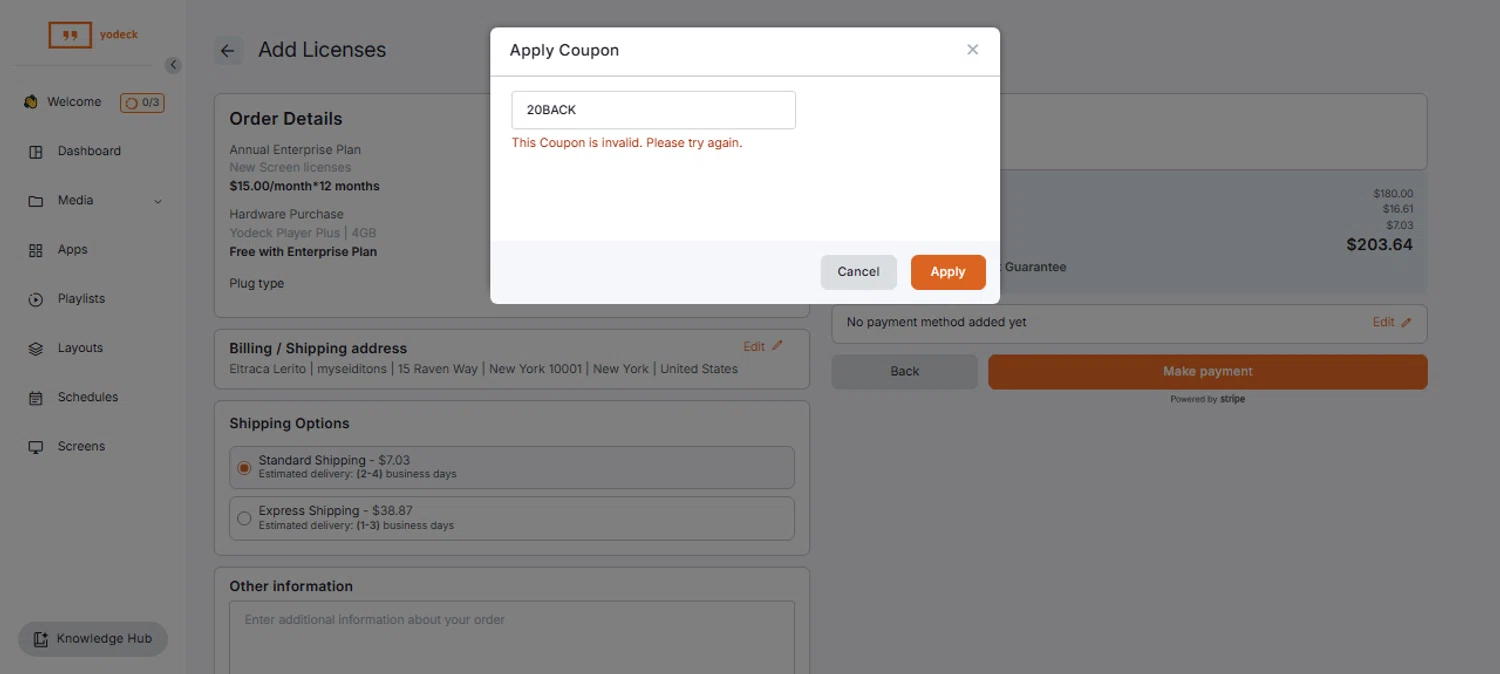
Task: Collapse the sidebar with the chevron button
Action: [x=173, y=65]
